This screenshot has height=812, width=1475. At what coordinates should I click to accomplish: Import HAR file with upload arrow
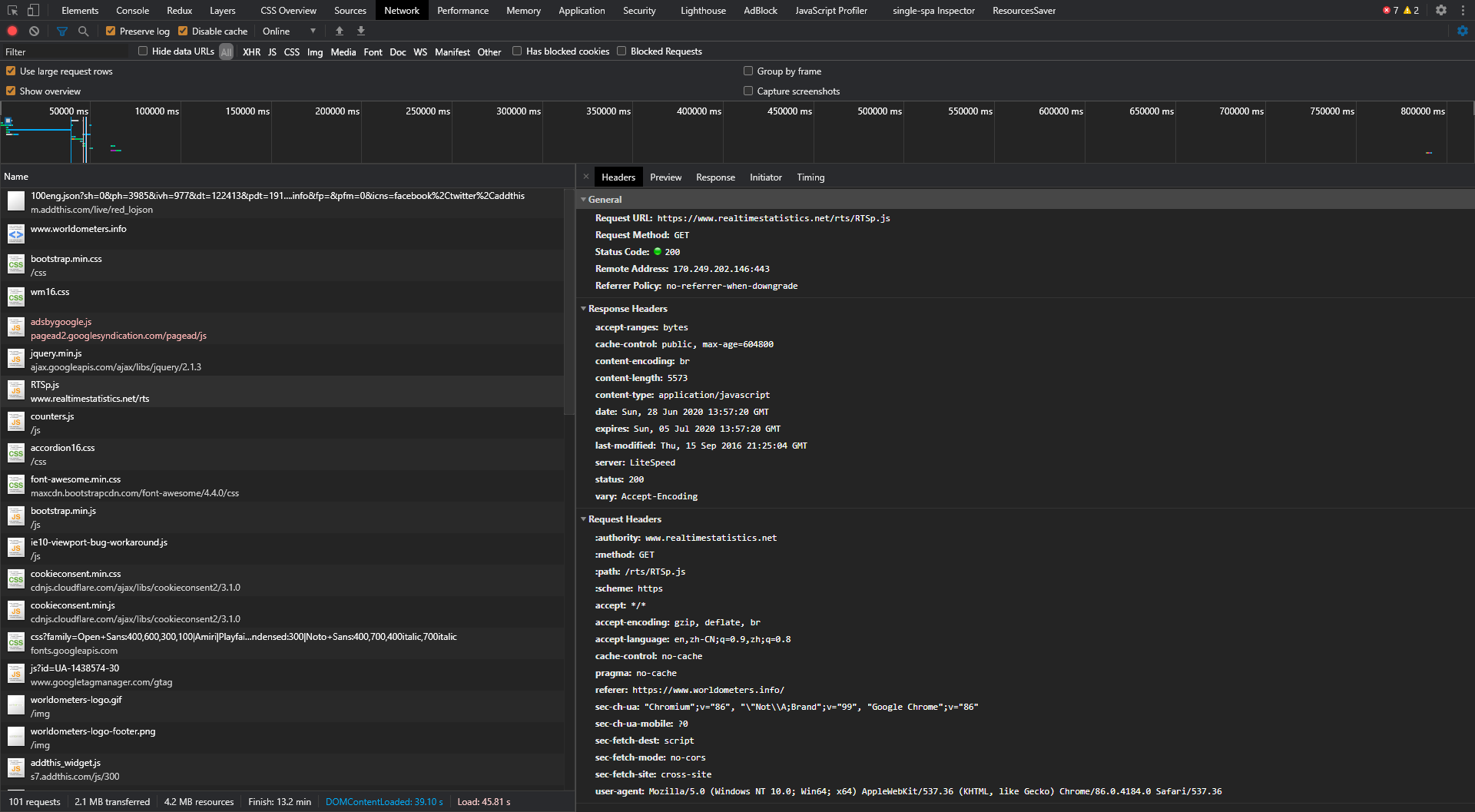(340, 31)
